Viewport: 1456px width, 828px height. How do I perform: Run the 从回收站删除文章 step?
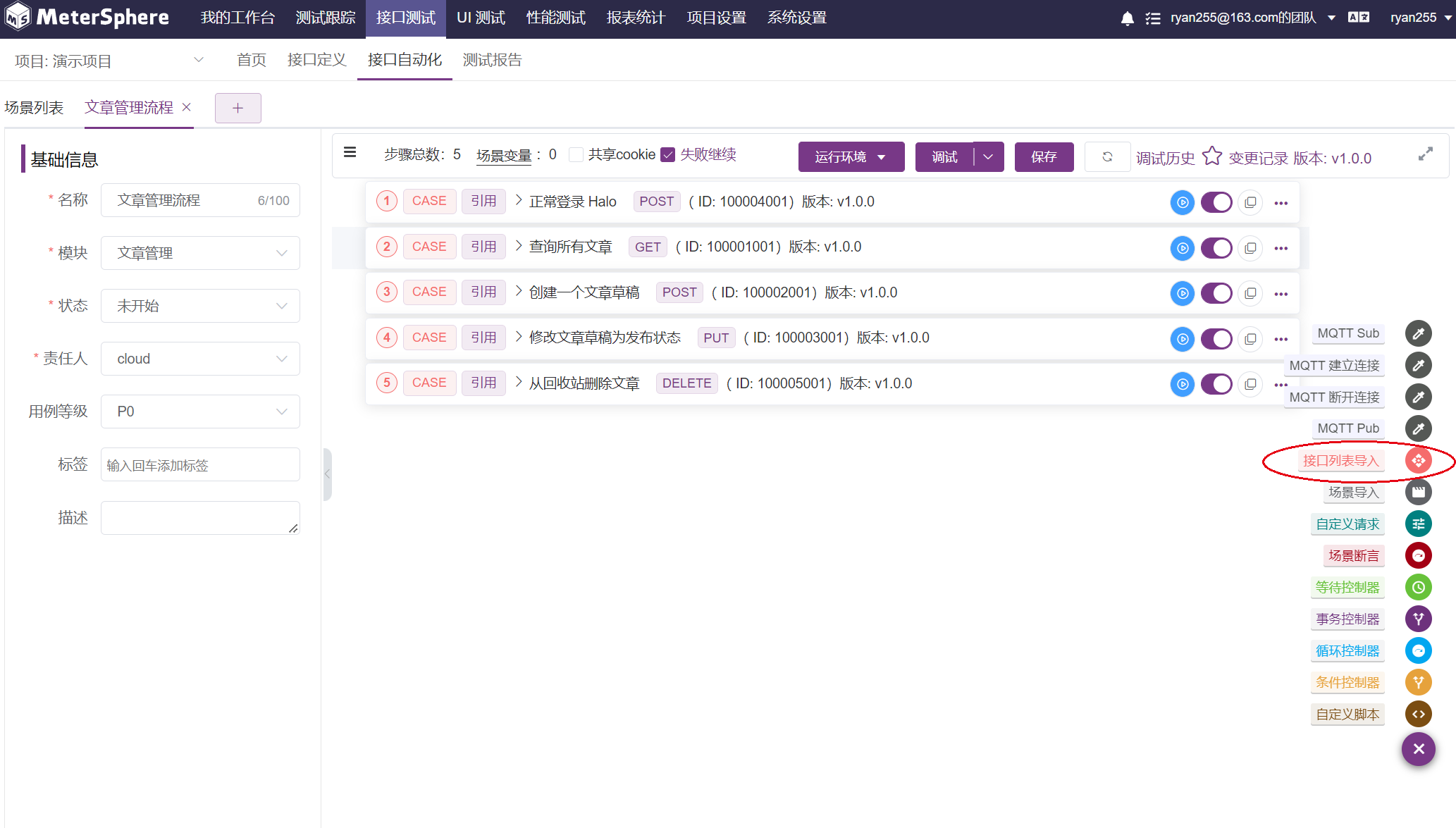[1182, 384]
